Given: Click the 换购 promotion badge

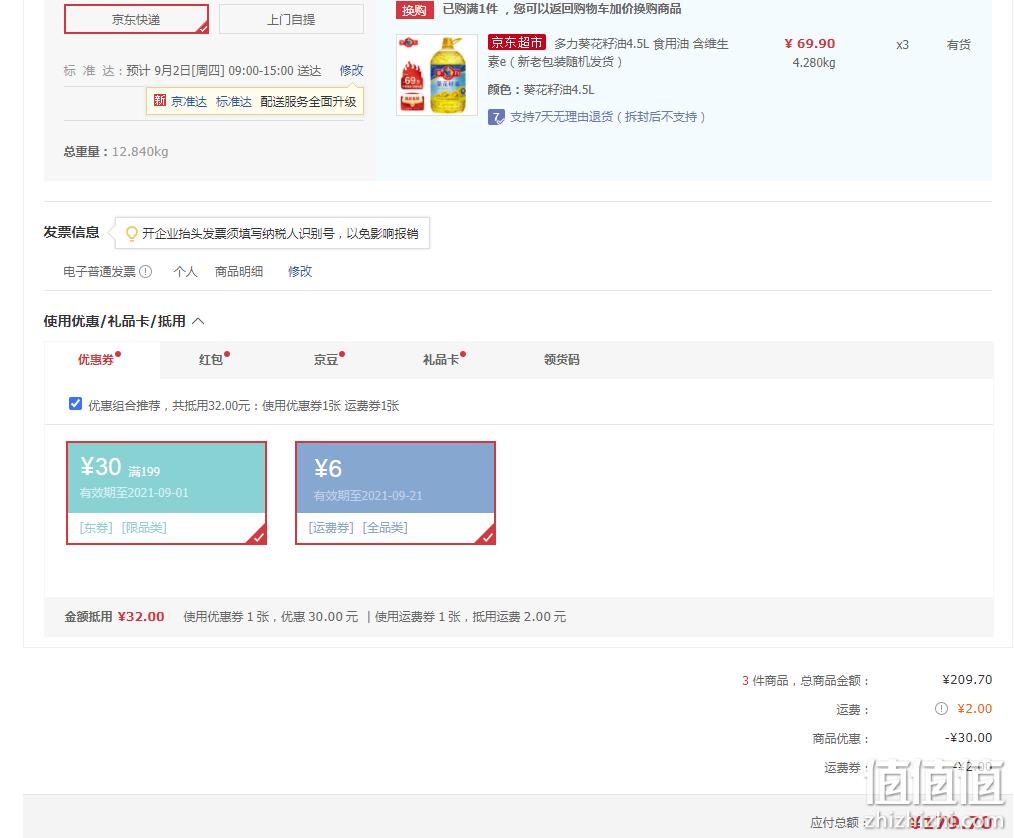Looking at the screenshot, I should [x=414, y=10].
